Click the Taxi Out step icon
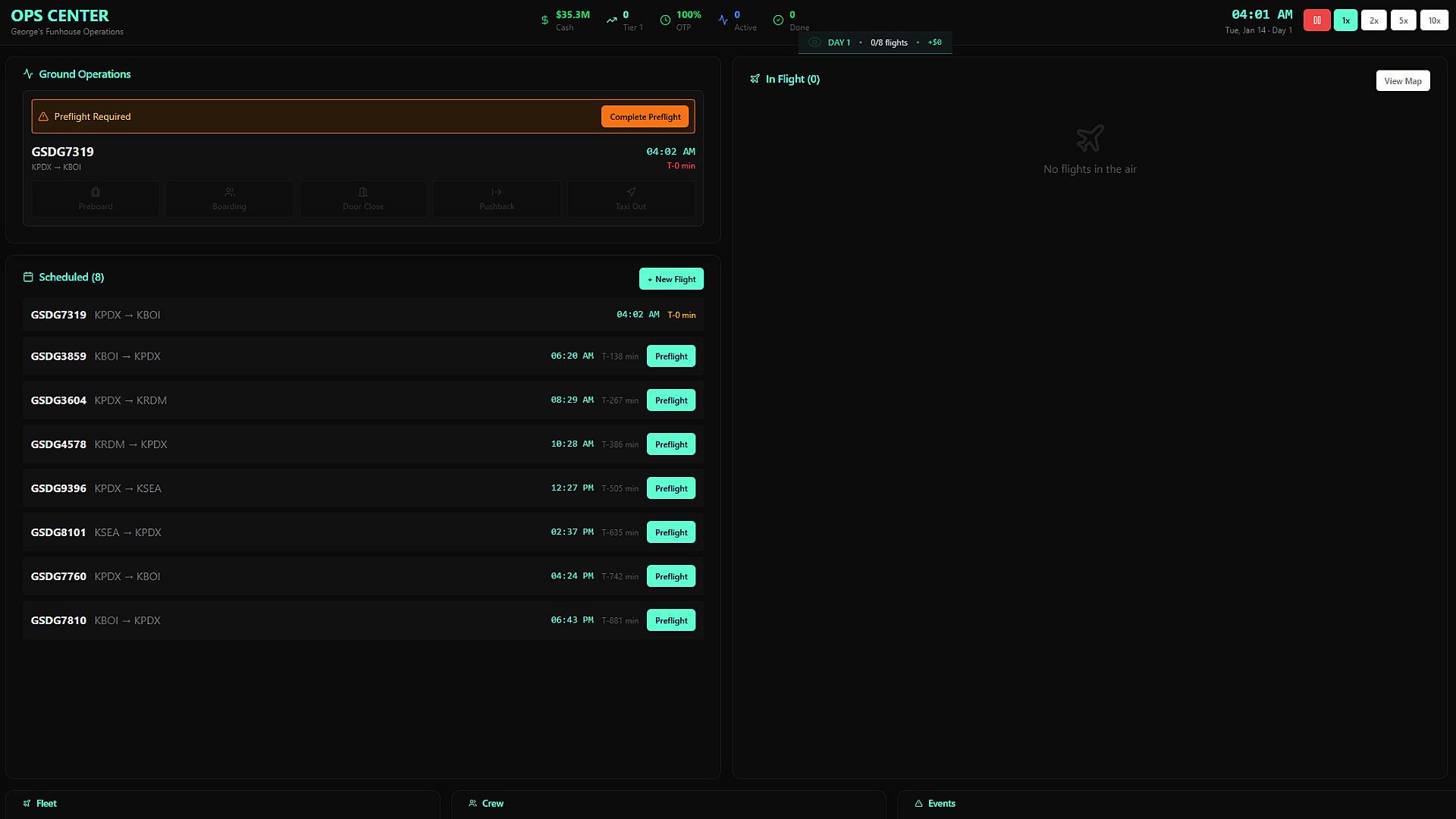 (631, 193)
